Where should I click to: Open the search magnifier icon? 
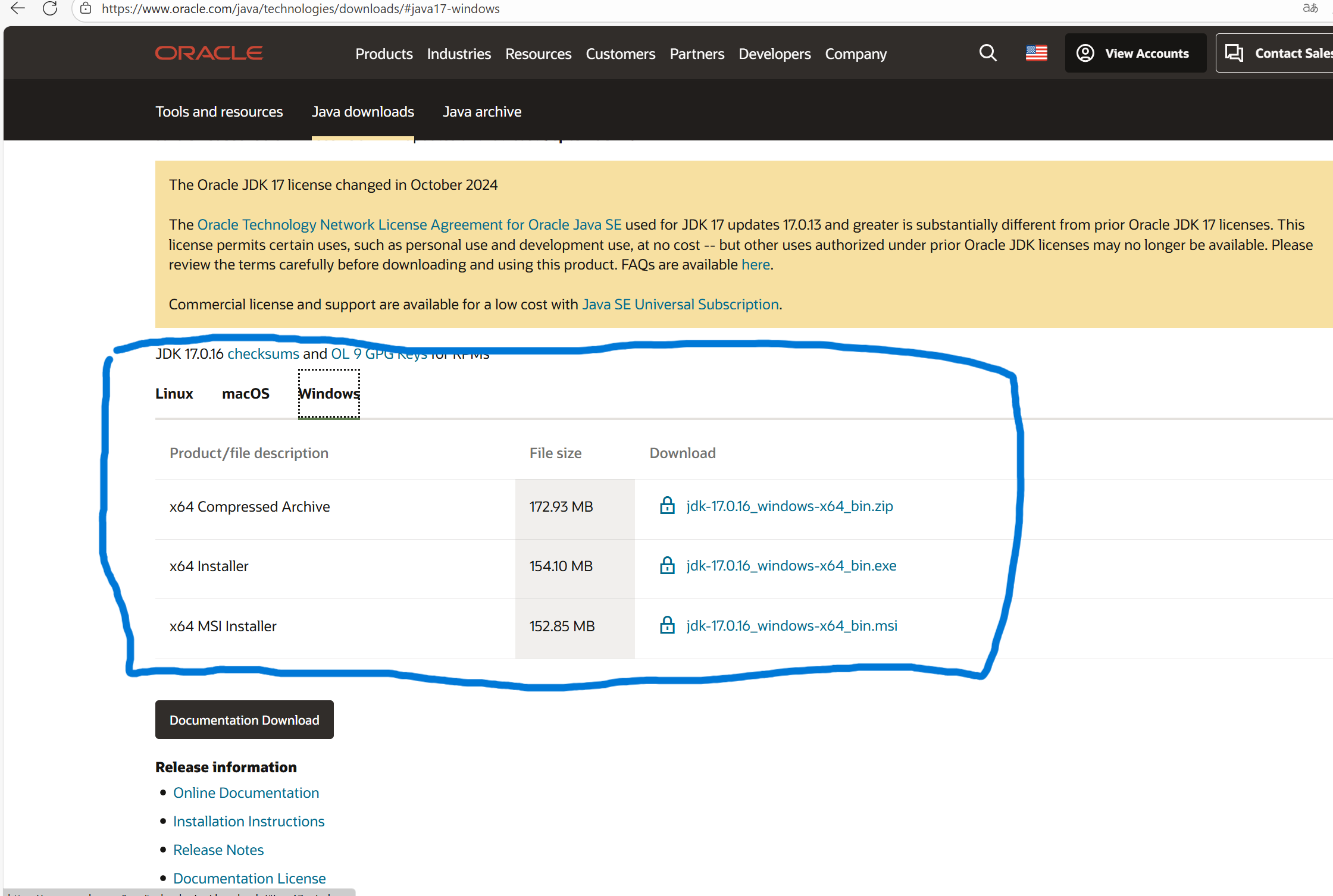tap(988, 53)
